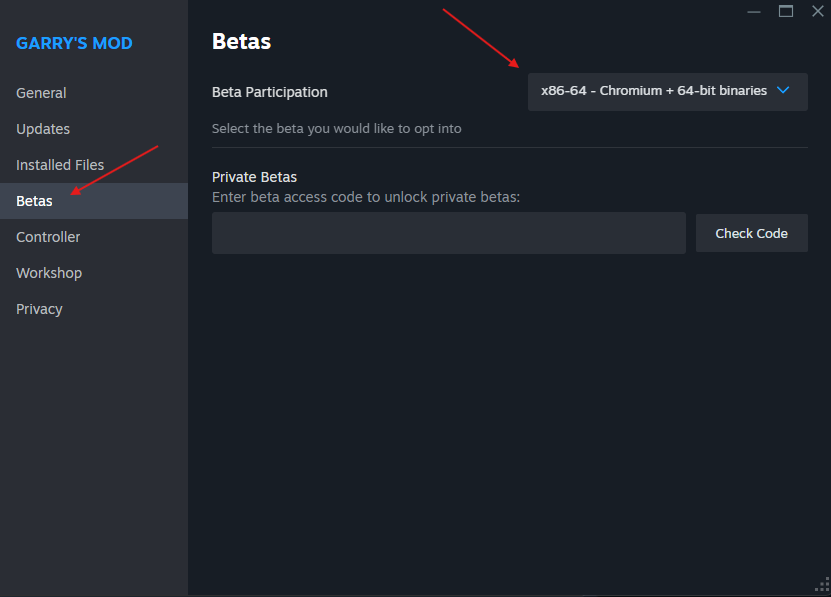
Task: Go to the Updates section
Action: [x=43, y=129]
